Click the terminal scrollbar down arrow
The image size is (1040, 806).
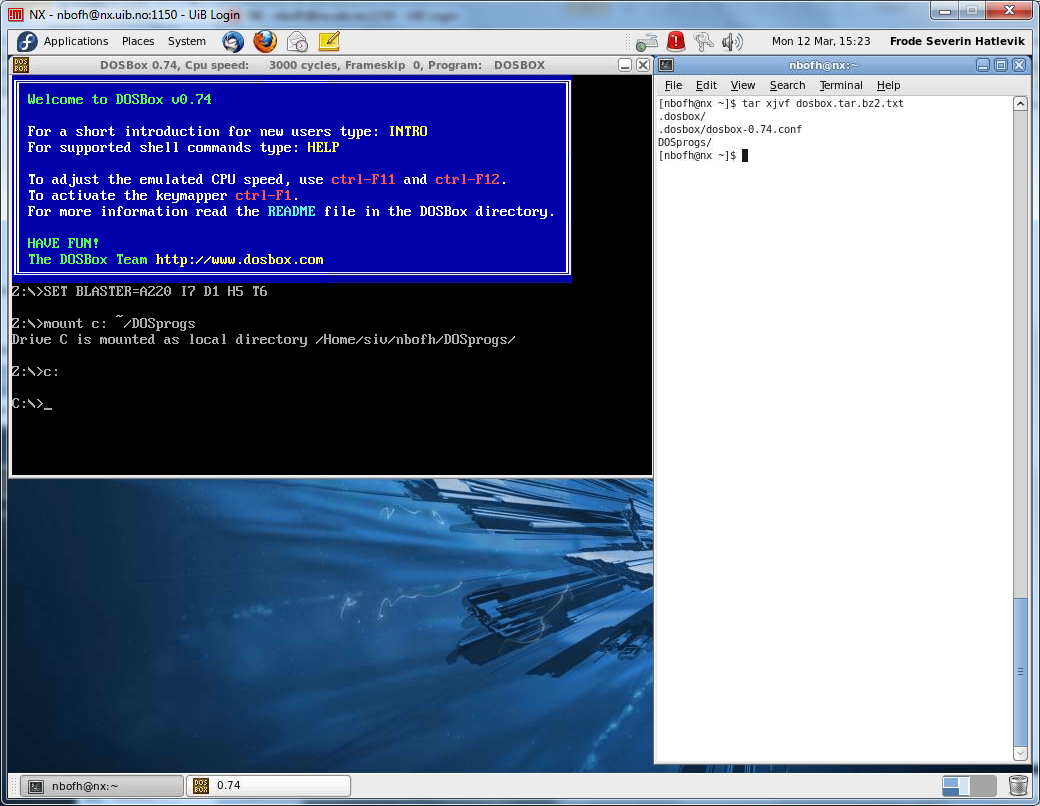pos(1020,753)
